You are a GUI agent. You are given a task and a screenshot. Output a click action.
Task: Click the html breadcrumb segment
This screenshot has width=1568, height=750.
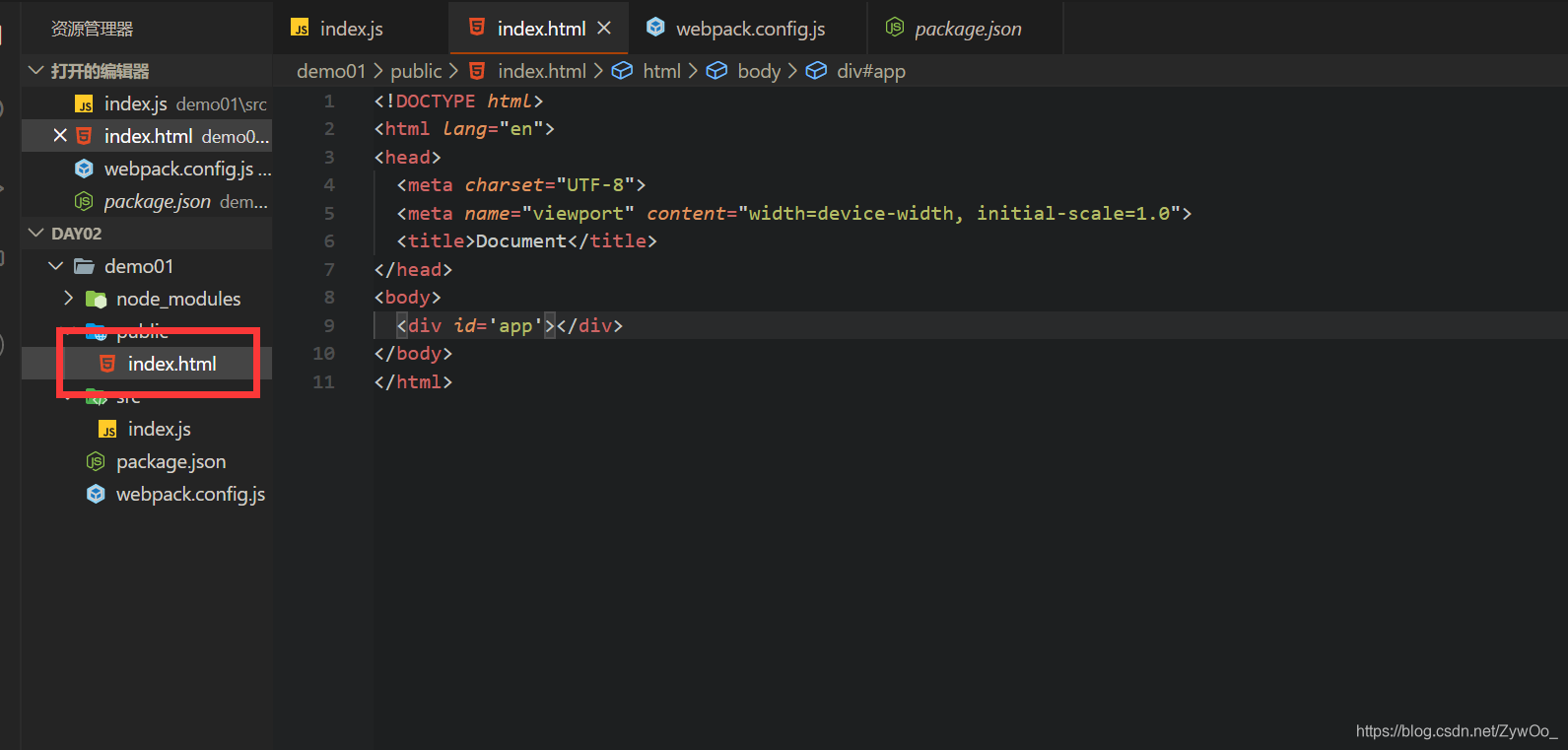point(661,71)
